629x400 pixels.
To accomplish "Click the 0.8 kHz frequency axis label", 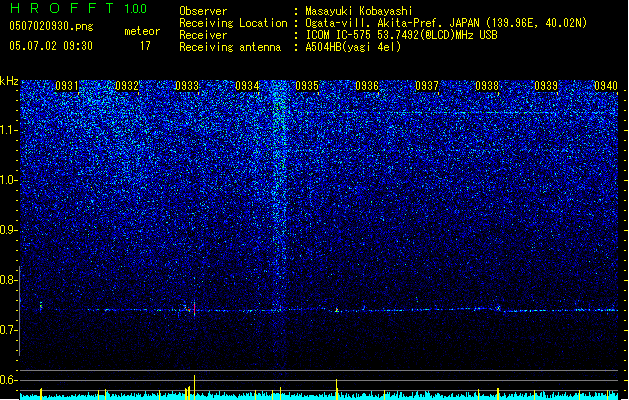I will (x=8, y=280).
